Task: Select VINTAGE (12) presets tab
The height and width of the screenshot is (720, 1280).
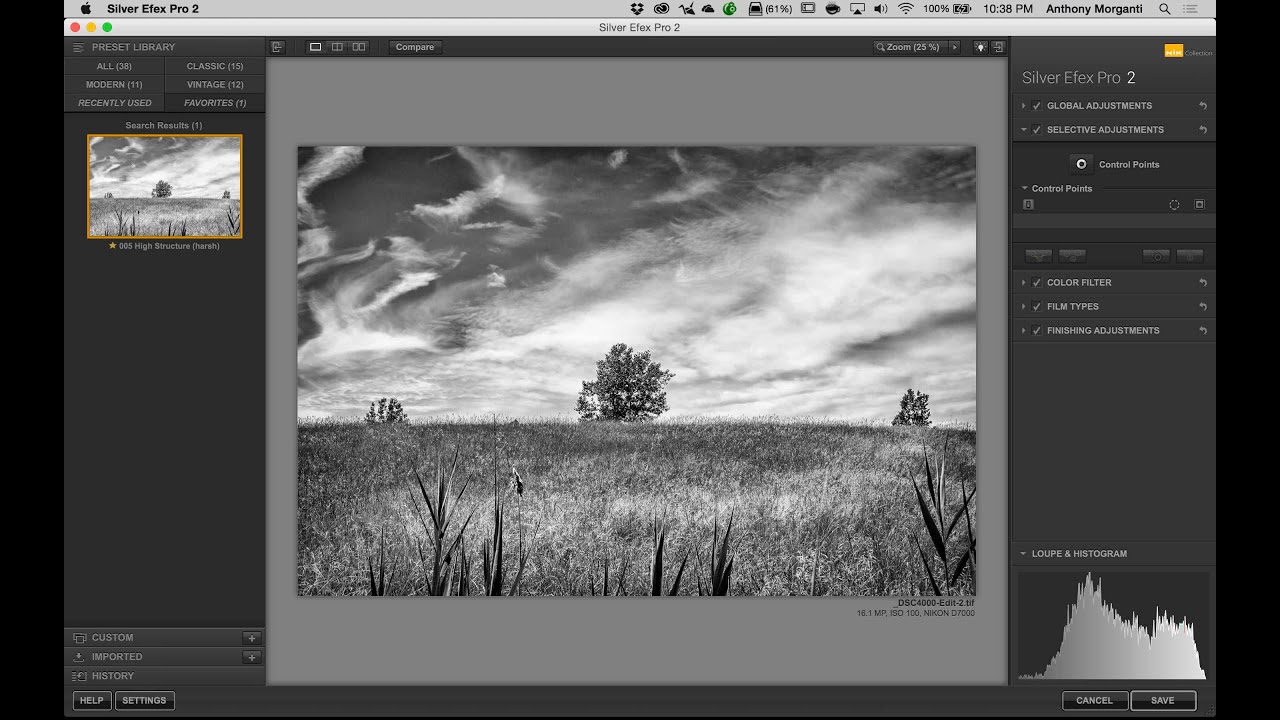Action: pos(215,85)
